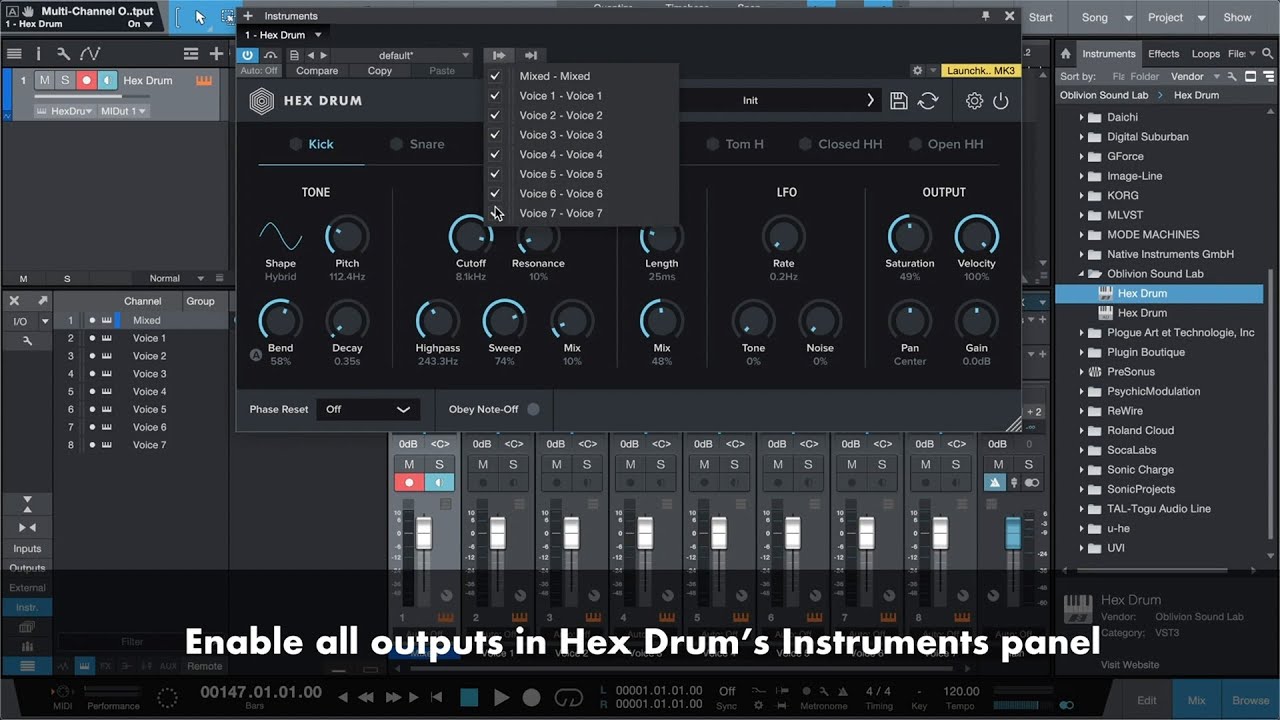Expand the Daichi folder
Image resolution: width=1280 pixels, height=720 pixels.
[1081, 117]
